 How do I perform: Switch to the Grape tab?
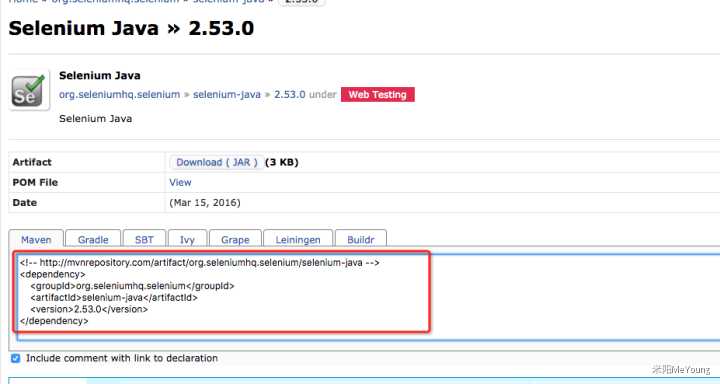coord(235,239)
